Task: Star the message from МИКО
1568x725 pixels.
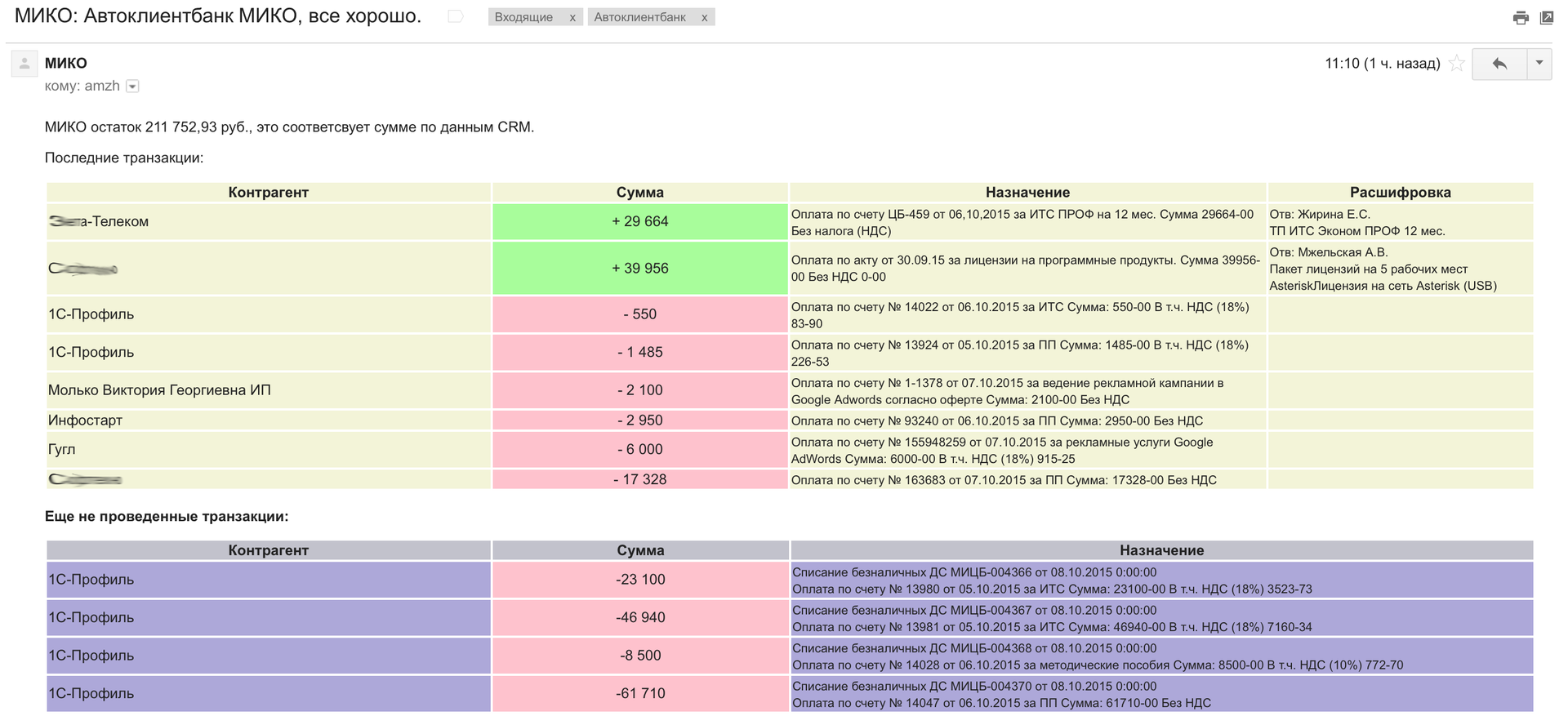Action: [x=1456, y=64]
